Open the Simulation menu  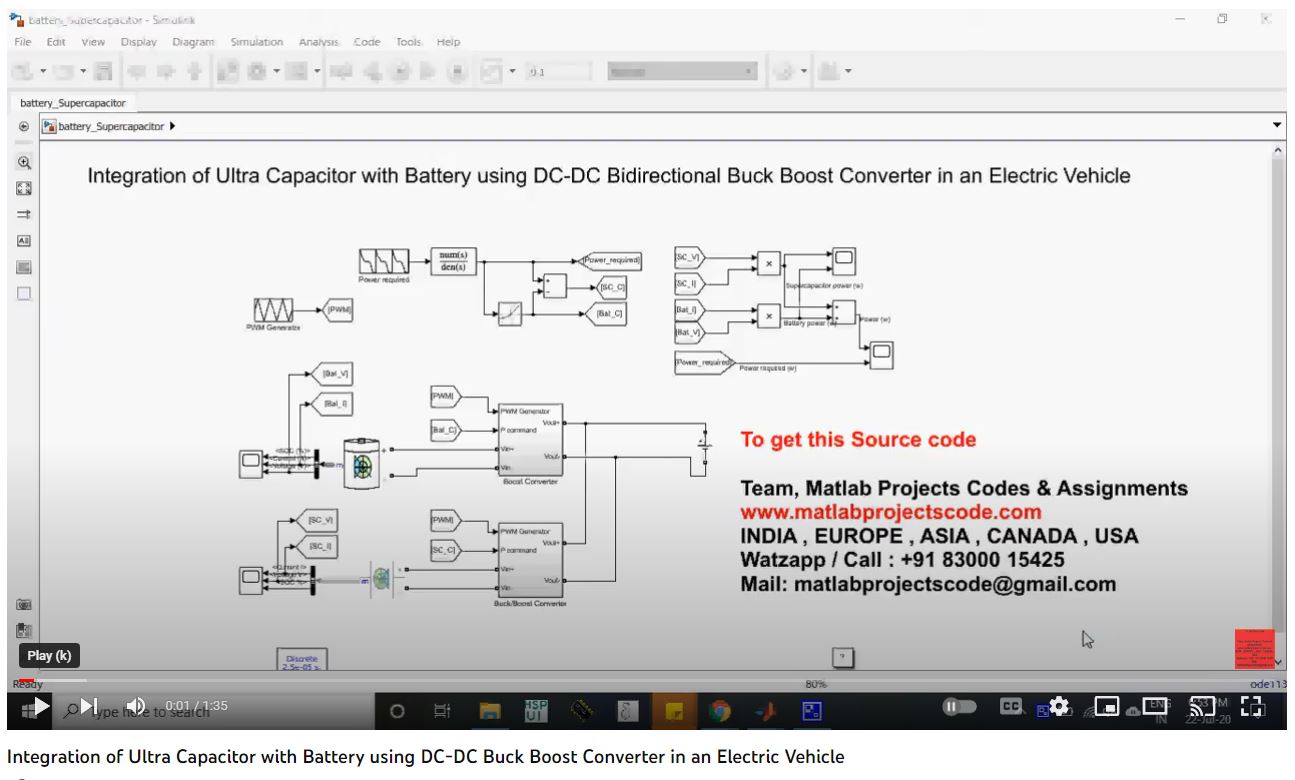[x=256, y=42]
